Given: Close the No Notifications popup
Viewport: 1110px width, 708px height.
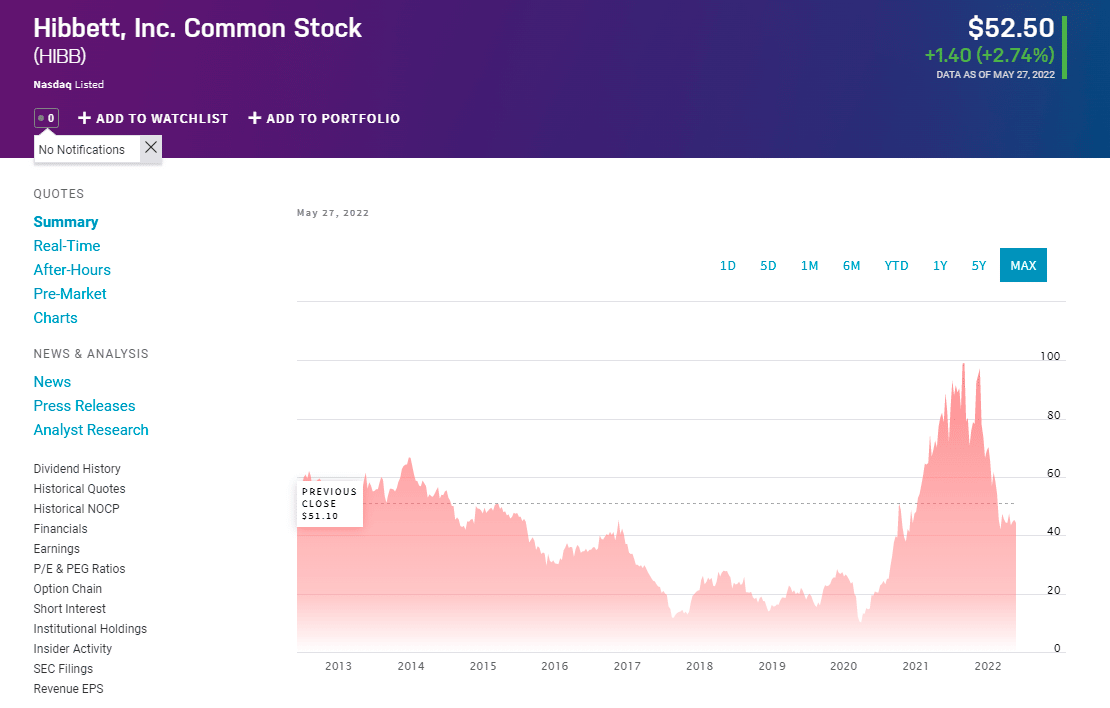Looking at the screenshot, I should click(151, 148).
